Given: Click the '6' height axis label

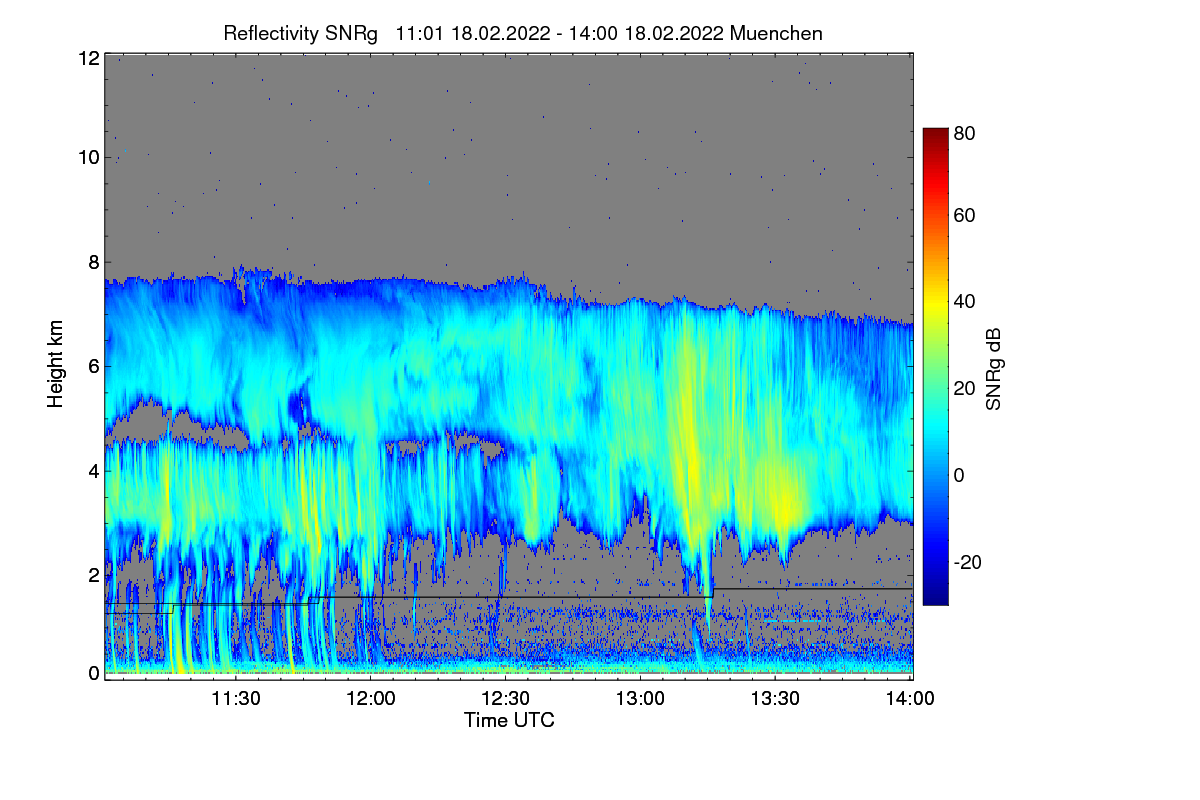Looking at the screenshot, I should [92, 367].
